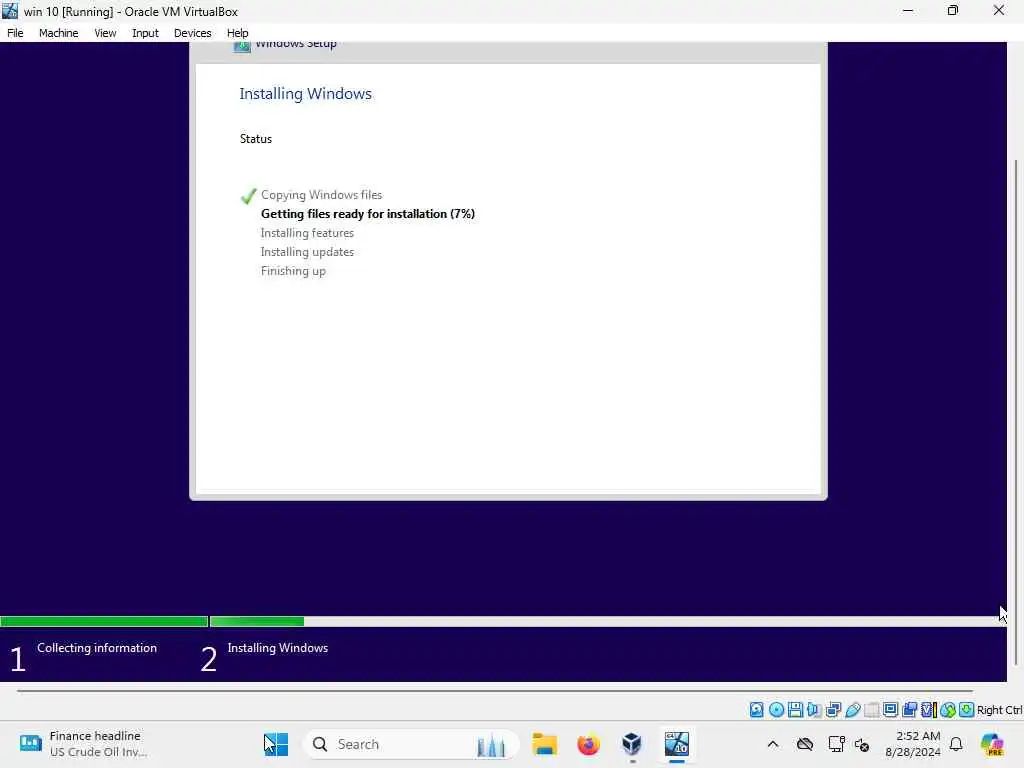Open the clock showing 2:52 AM
1024x768 pixels.
tap(912, 744)
